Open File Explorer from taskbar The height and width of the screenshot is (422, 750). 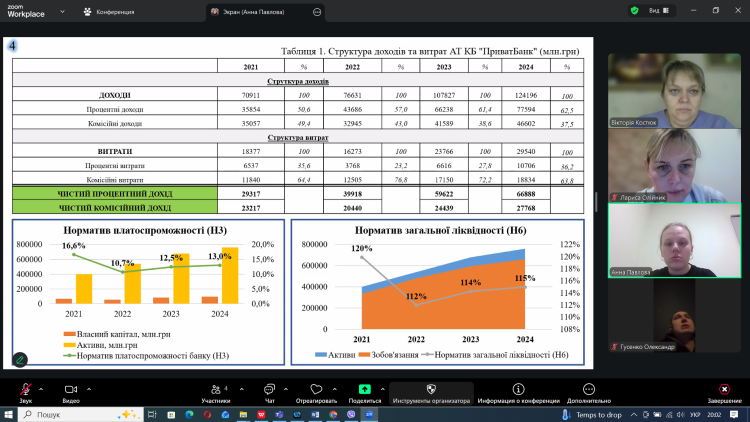[x=243, y=414]
